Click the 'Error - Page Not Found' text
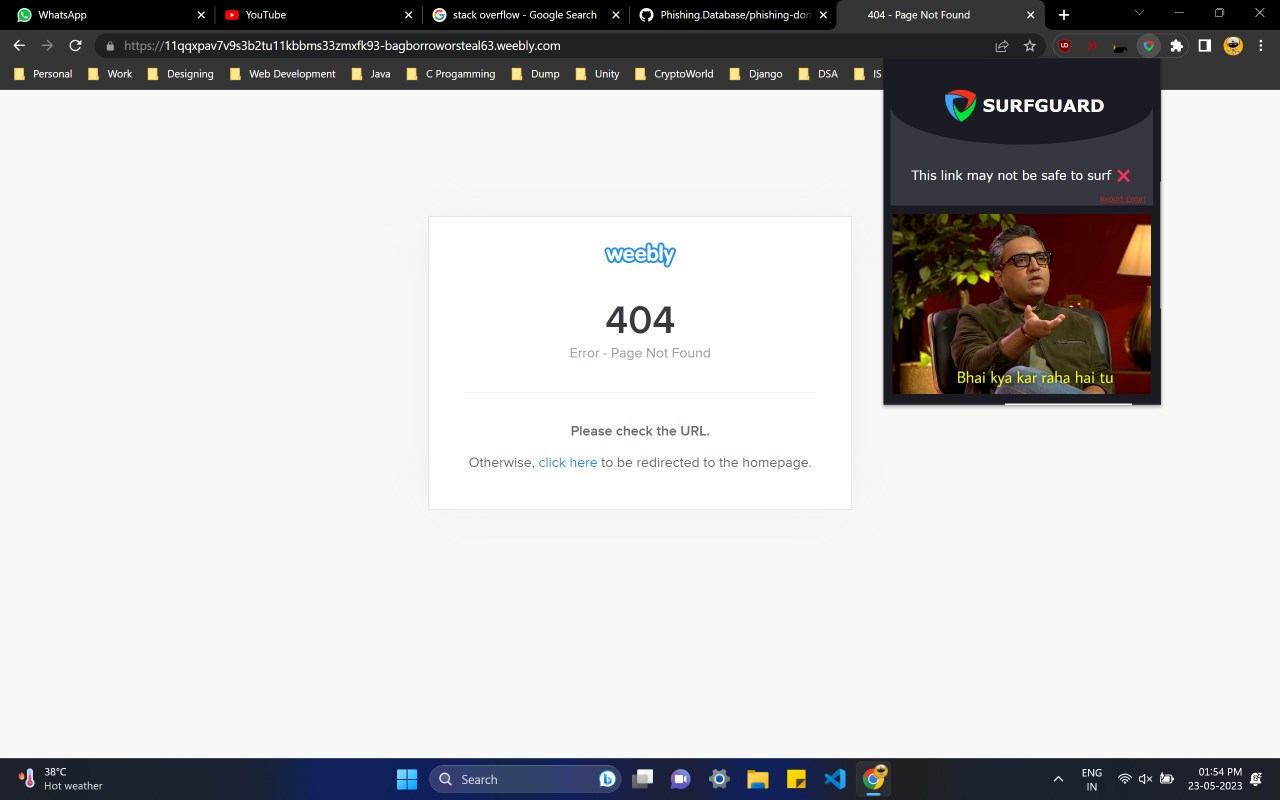 [x=640, y=353]
